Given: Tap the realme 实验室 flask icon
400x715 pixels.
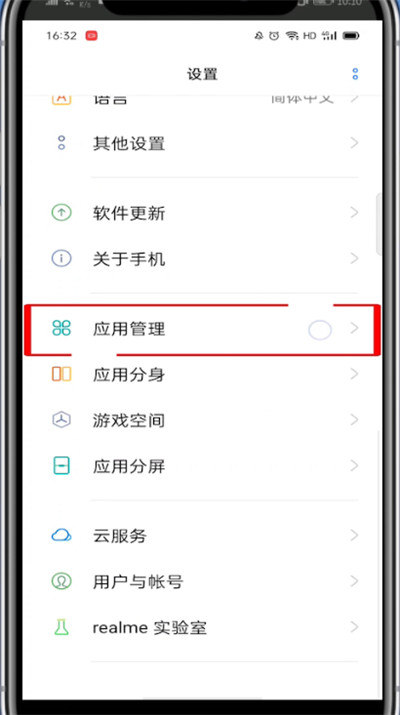Looking at the screenshot, I should coord(62,627).
